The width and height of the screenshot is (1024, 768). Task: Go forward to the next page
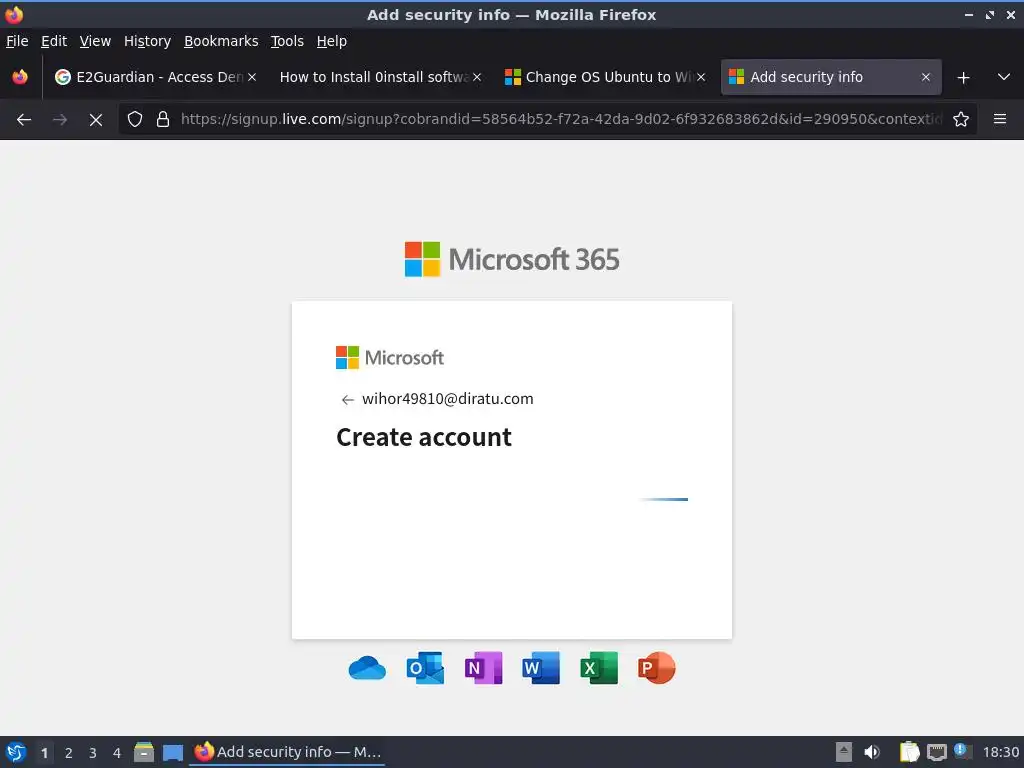coord(59,120)
